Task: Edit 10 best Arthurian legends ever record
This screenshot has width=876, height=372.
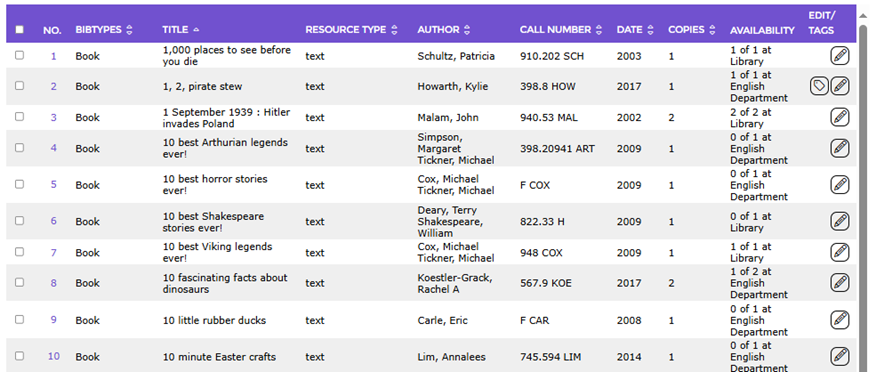Action: tap(839, 148)
